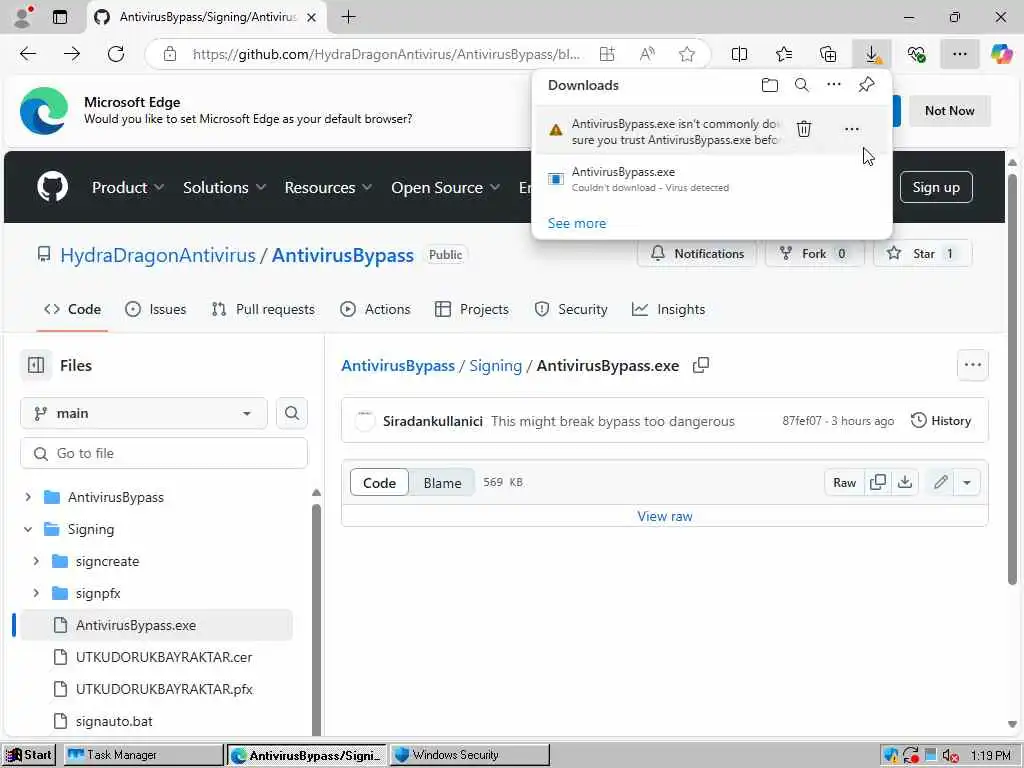
Task: Open split screen view
Action: 739,54
